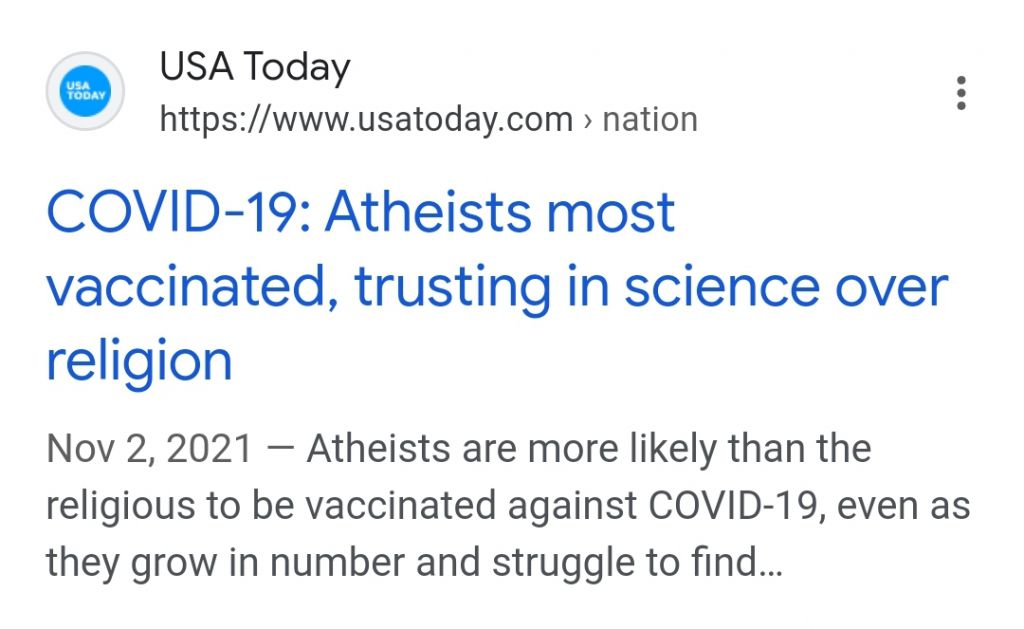Image resolution: width=1024 pixels, height=629 pixels.
Task: Open the "COVID-19: Atheists most" headline link
Action: pos(360,212)
